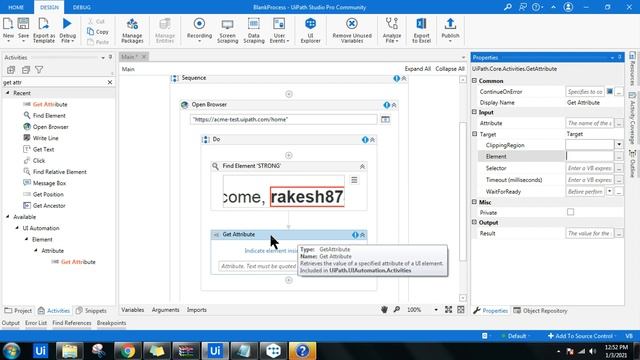Viewport: 640px width, 360px height.
Task: Click Add To Source Control
Action: 581,336
